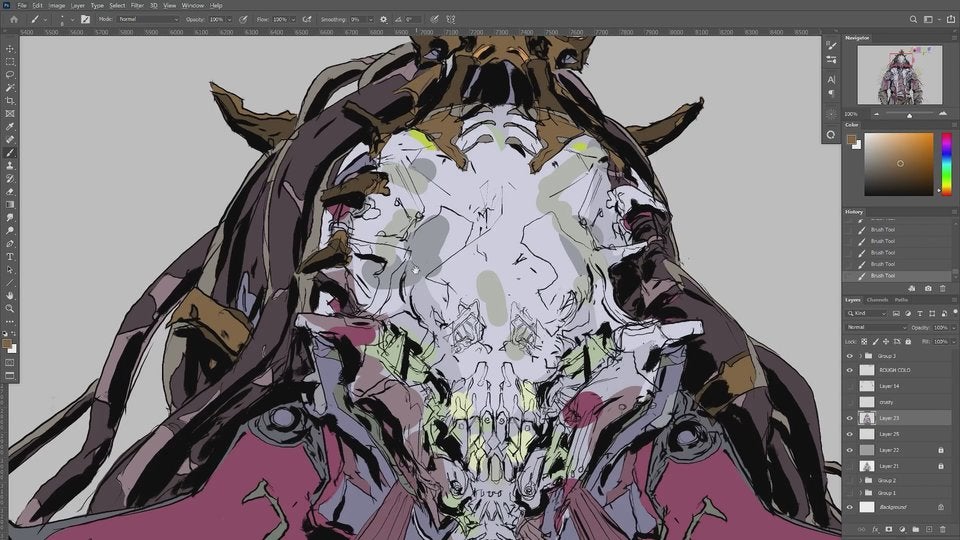960x540 pixels.
Task: Open brush Mode dropdown
Action: pos(148,20)
